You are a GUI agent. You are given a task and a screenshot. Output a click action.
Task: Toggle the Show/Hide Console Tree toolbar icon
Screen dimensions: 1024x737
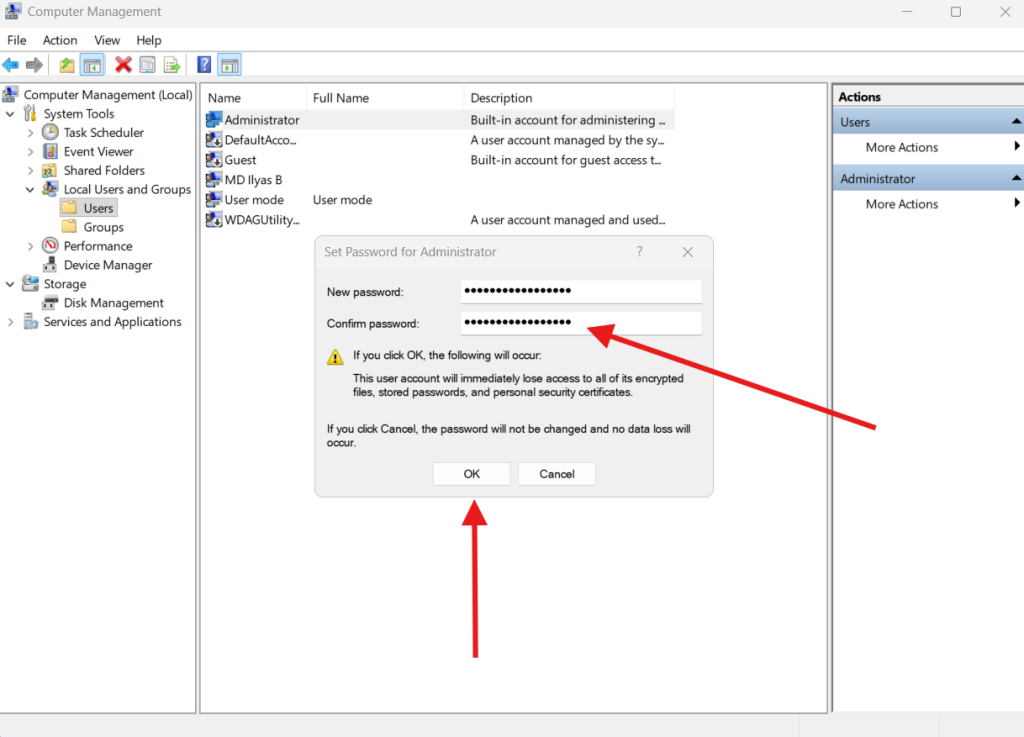92,64
